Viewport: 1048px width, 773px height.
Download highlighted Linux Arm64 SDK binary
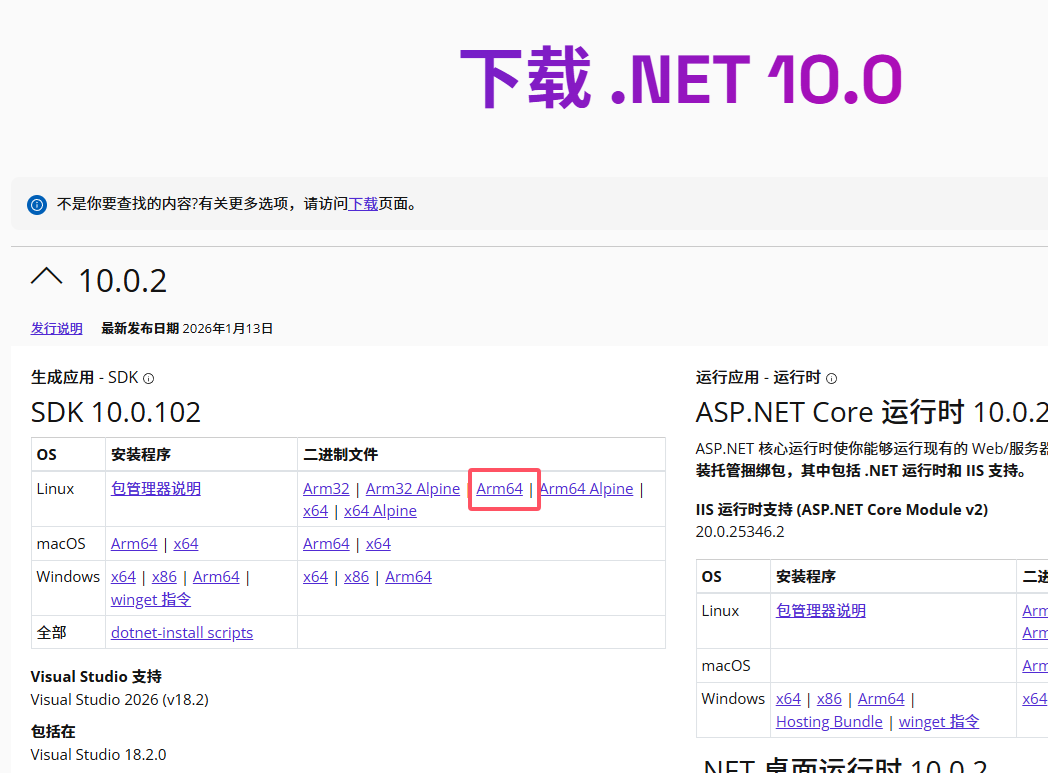[500, 488]
